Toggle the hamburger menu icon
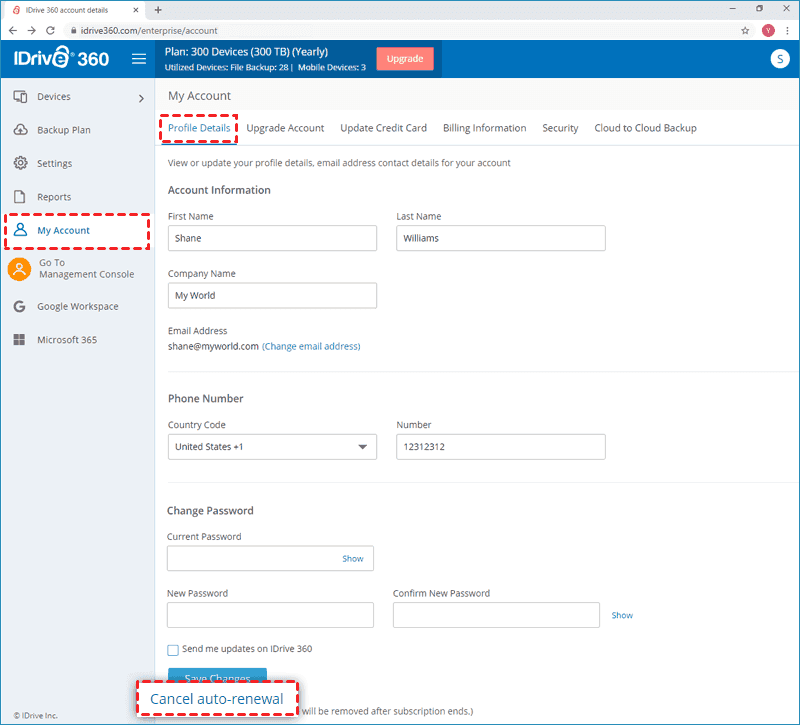Viewport: 800px width, 725px height. click(x=139, y=59)
